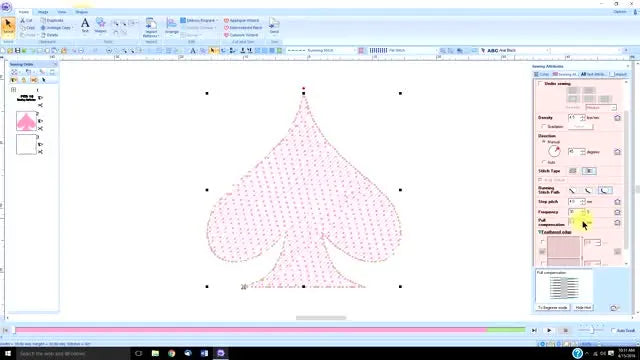
Task: Switch to the Text Attributes tab
Action: [x=594, y=74]
